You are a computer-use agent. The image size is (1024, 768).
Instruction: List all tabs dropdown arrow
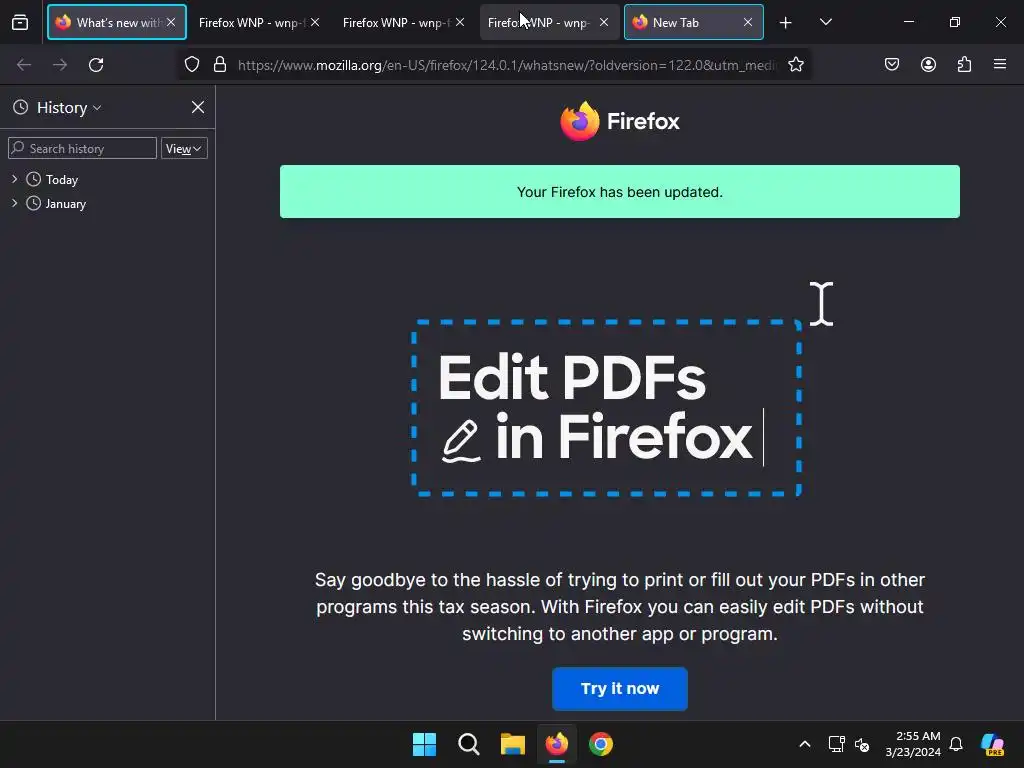click(825, 22)
